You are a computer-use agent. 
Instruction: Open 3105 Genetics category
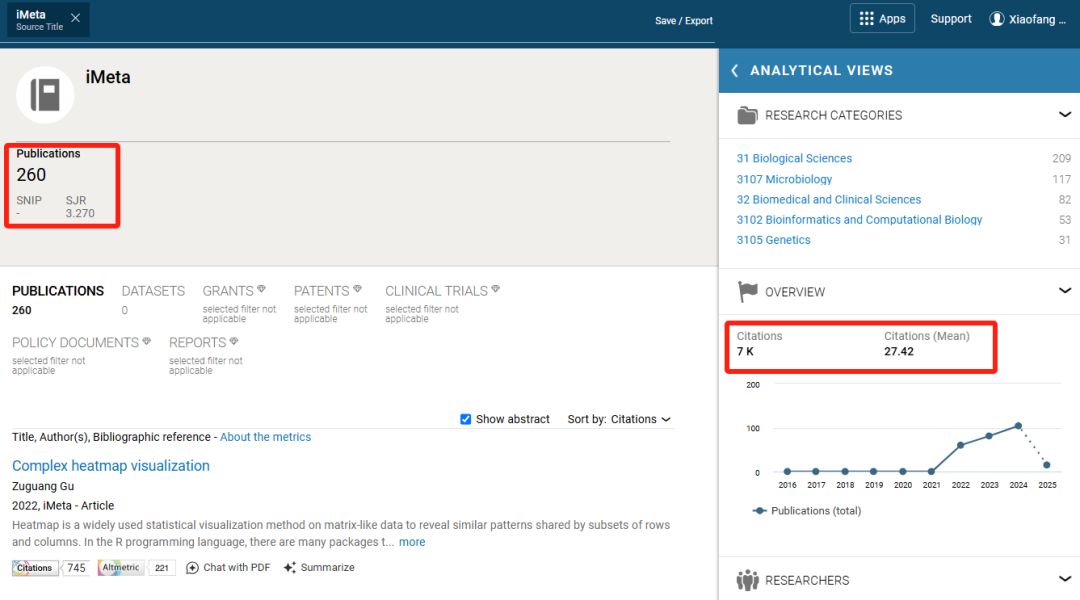773,240
